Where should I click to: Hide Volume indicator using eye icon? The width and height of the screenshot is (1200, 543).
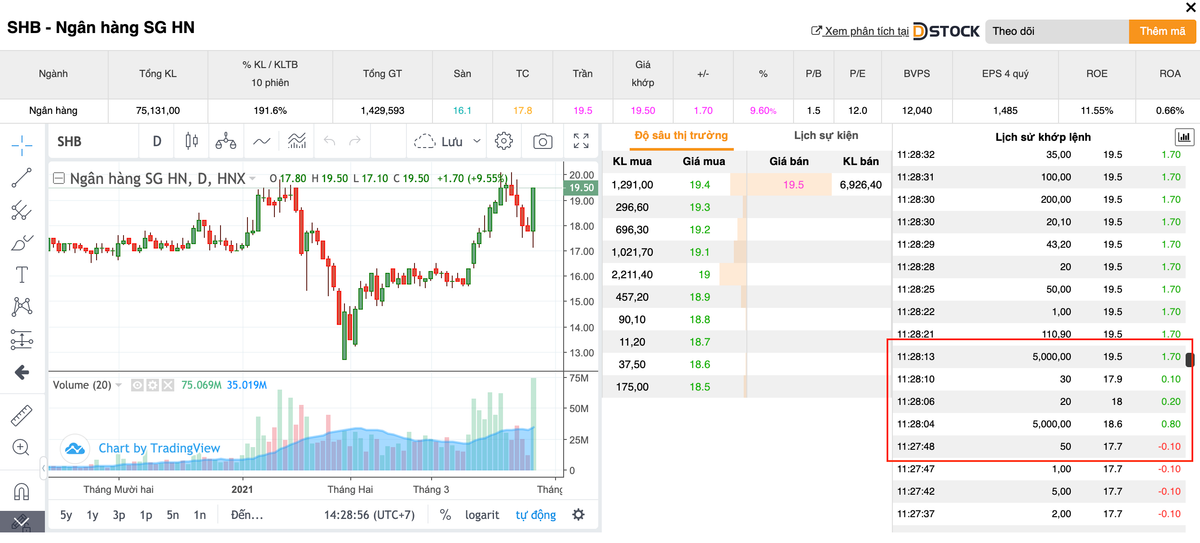tap(138, 385)
